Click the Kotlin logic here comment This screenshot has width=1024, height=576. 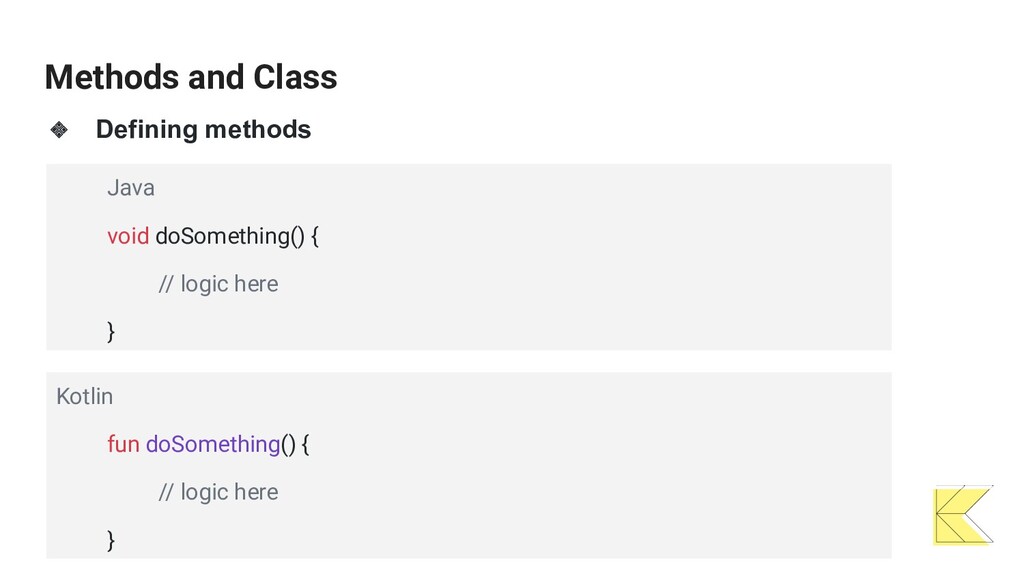218,492
